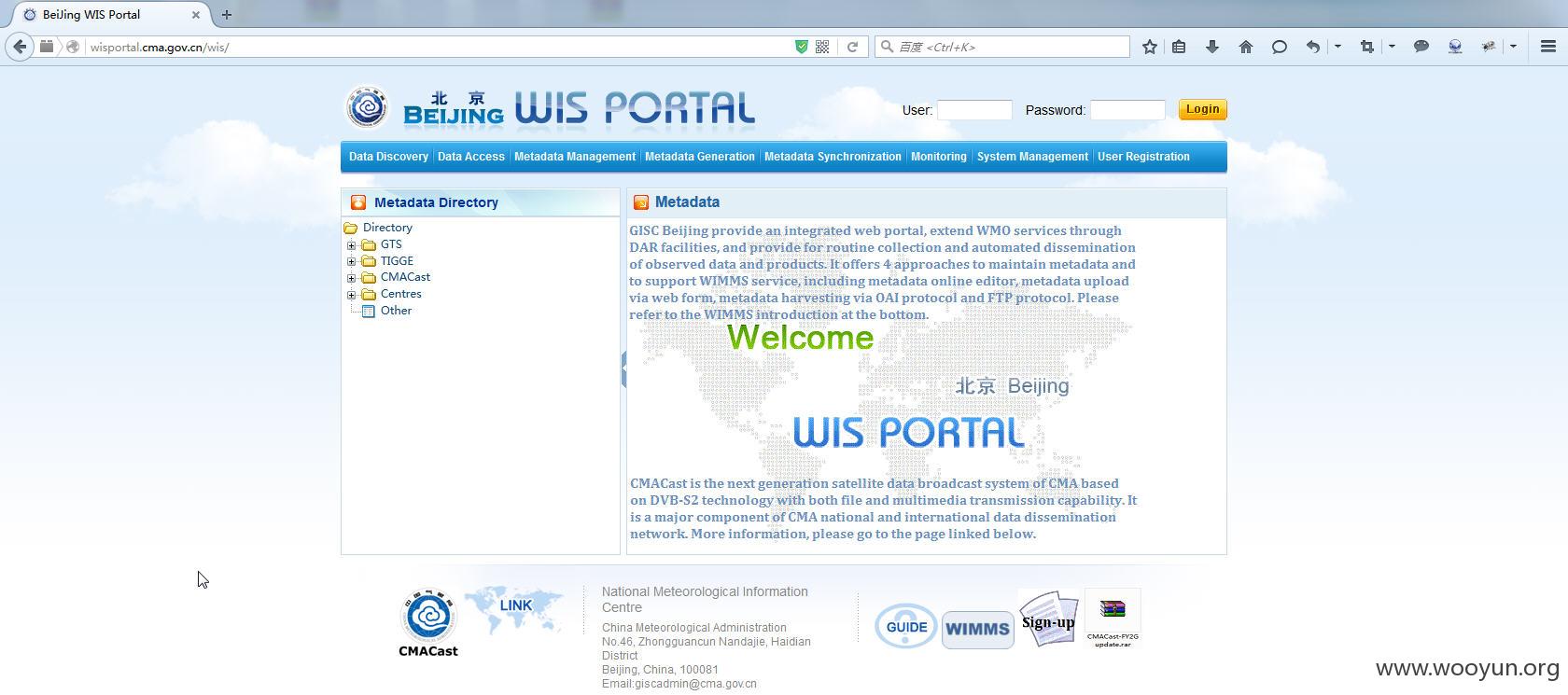Select the Centres tree item label

[x=400, y=294]
